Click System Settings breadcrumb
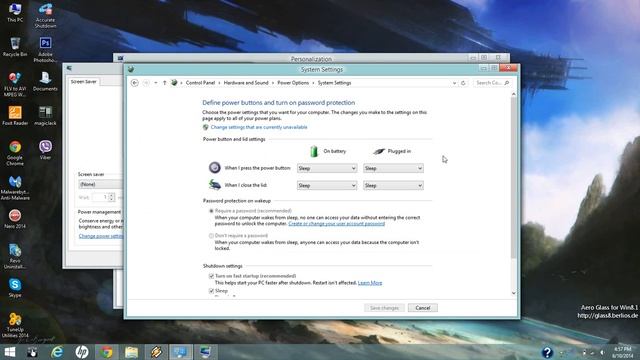The width and height of the screenshot is (640, 360). [x=334, y=83]
